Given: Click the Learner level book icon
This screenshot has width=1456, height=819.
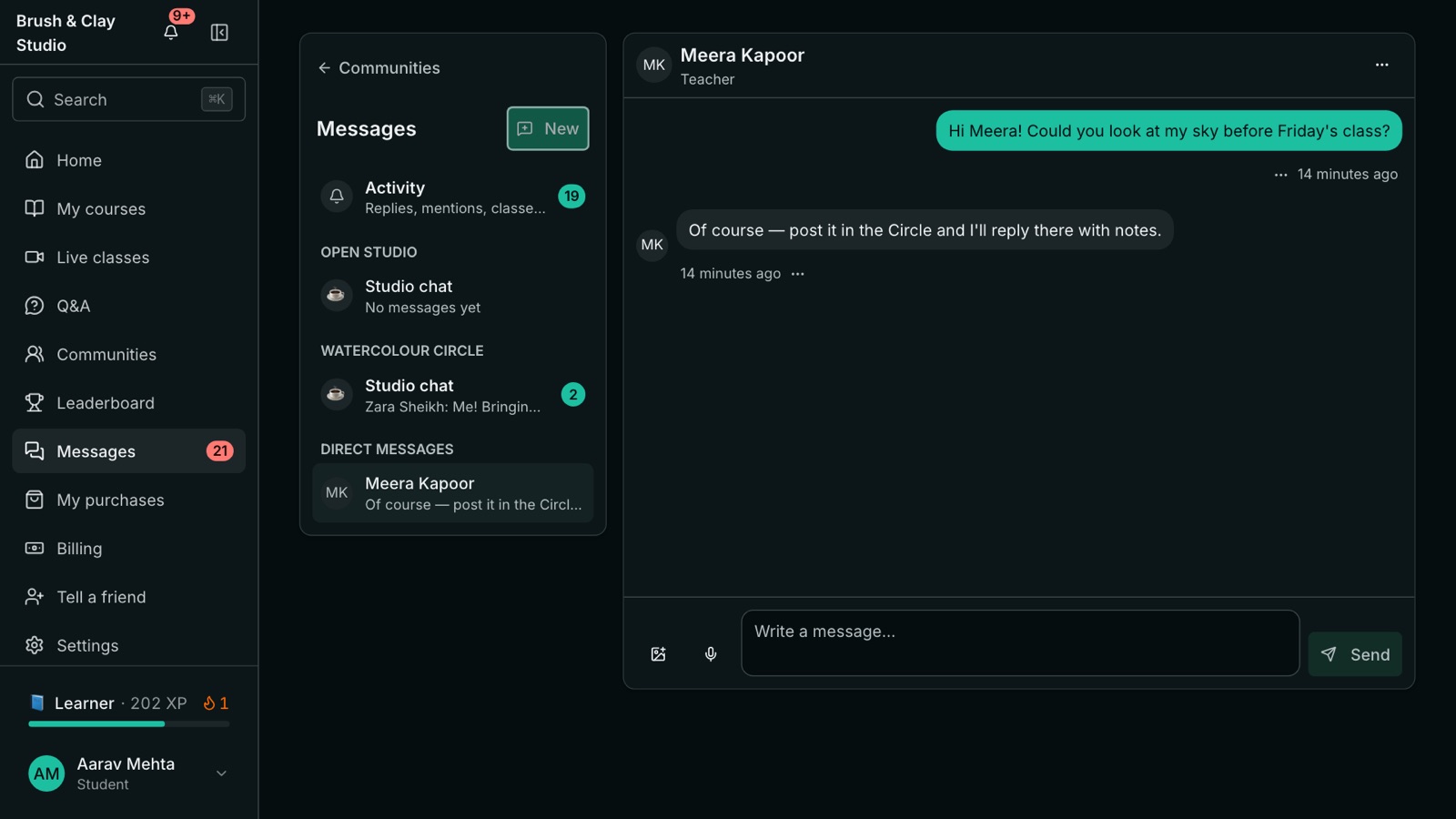Looking at the screenshot, I should pos(37,703).
